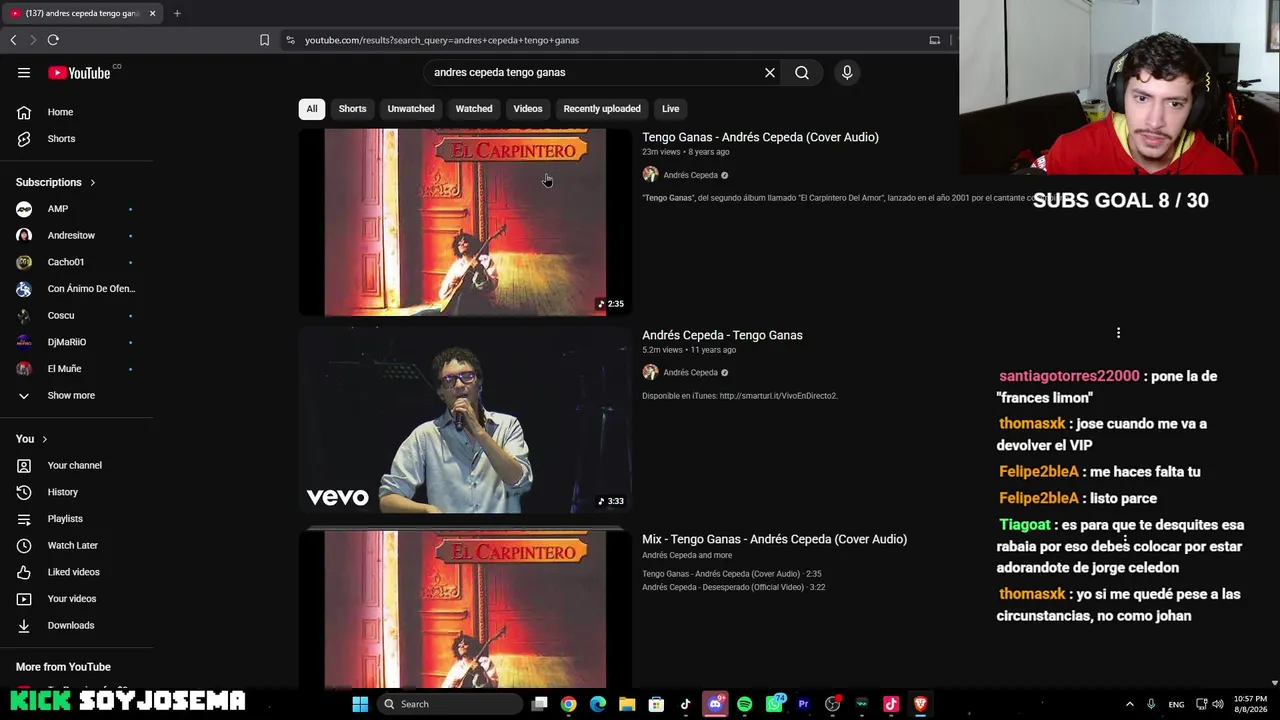Focus the YouTube search input field

pyautogui.click(x=595, y=72)
